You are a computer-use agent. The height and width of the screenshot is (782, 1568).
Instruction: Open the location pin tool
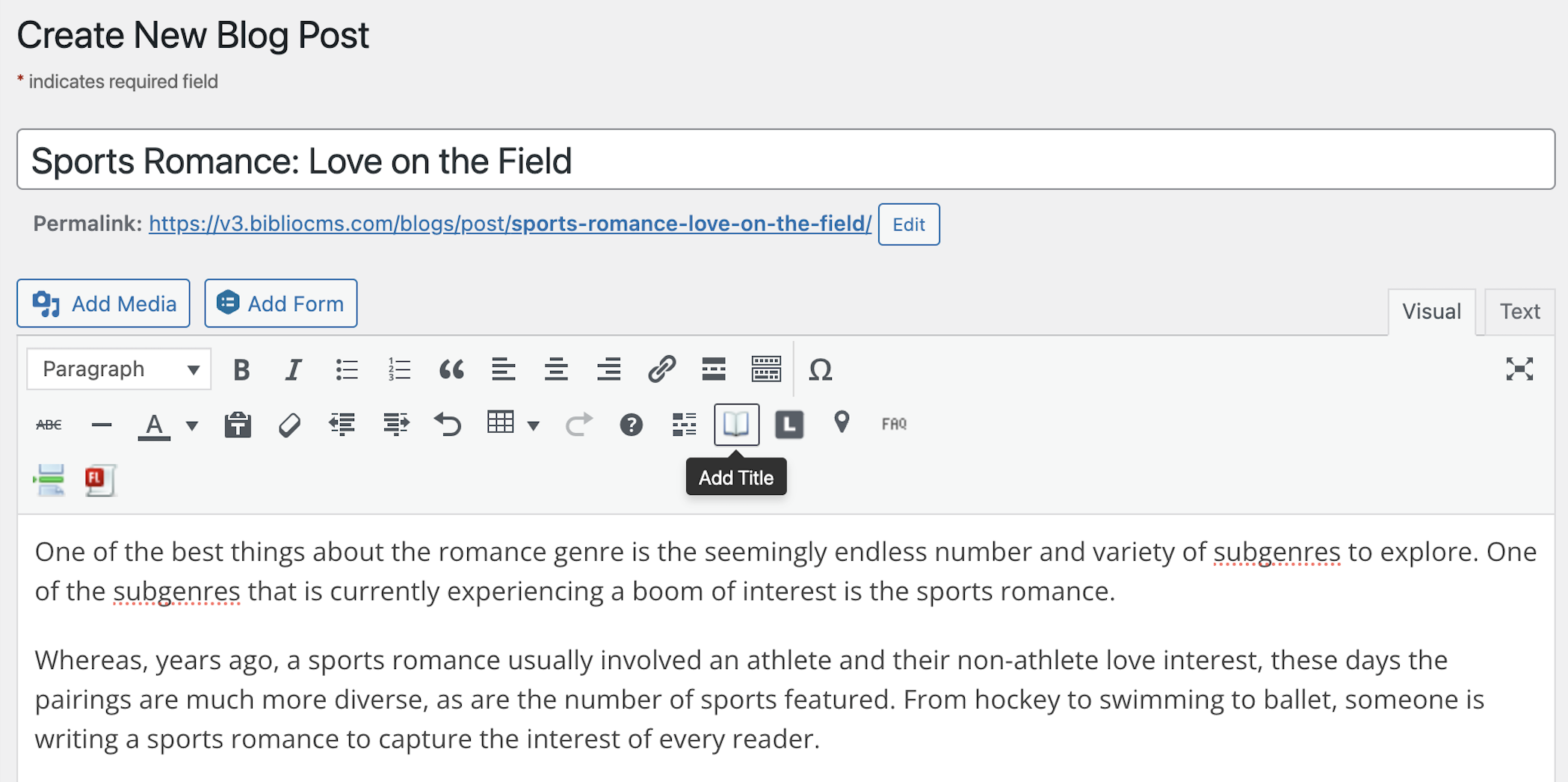(x=842, y=422)
